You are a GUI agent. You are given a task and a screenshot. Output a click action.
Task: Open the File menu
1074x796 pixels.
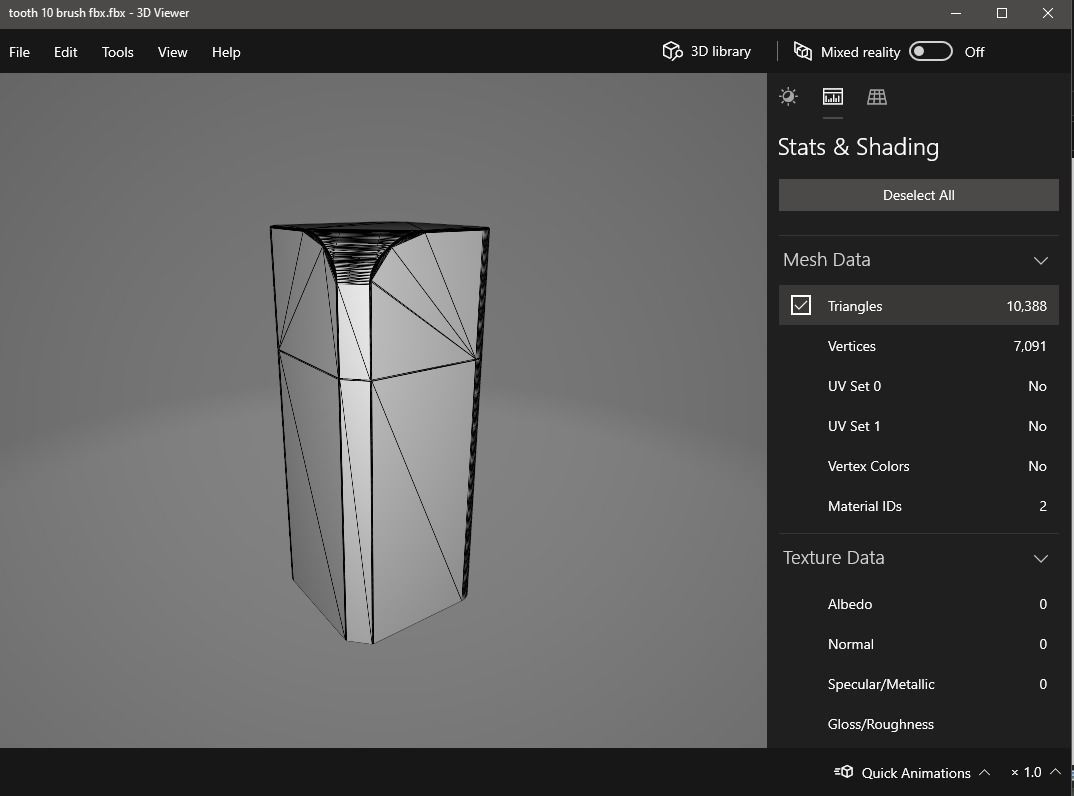[x=19, y=52]
